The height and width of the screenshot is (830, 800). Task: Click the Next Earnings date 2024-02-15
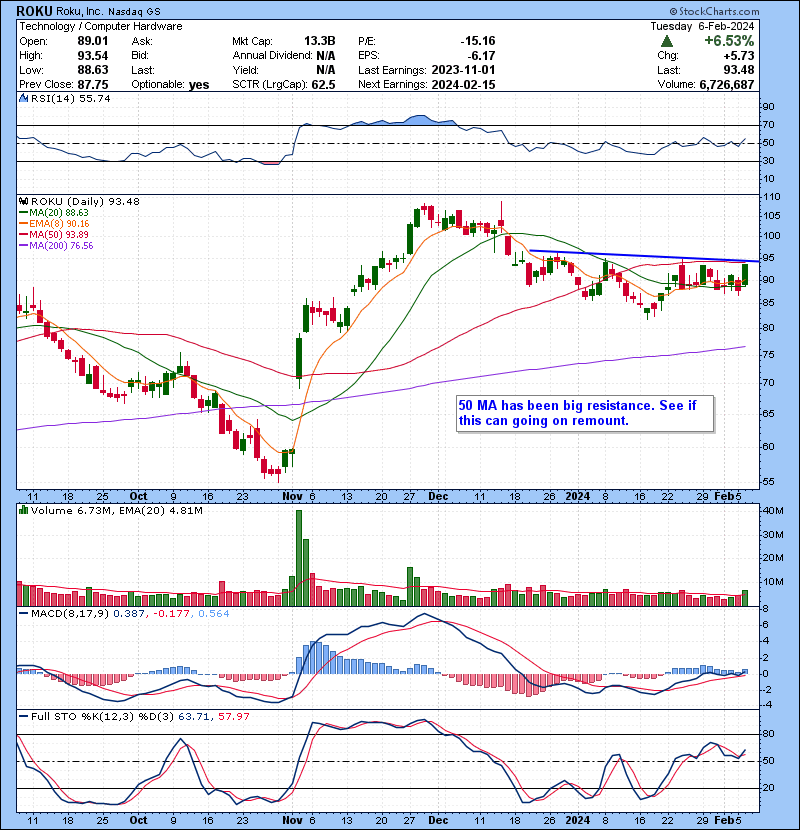[x=463, y=85]
